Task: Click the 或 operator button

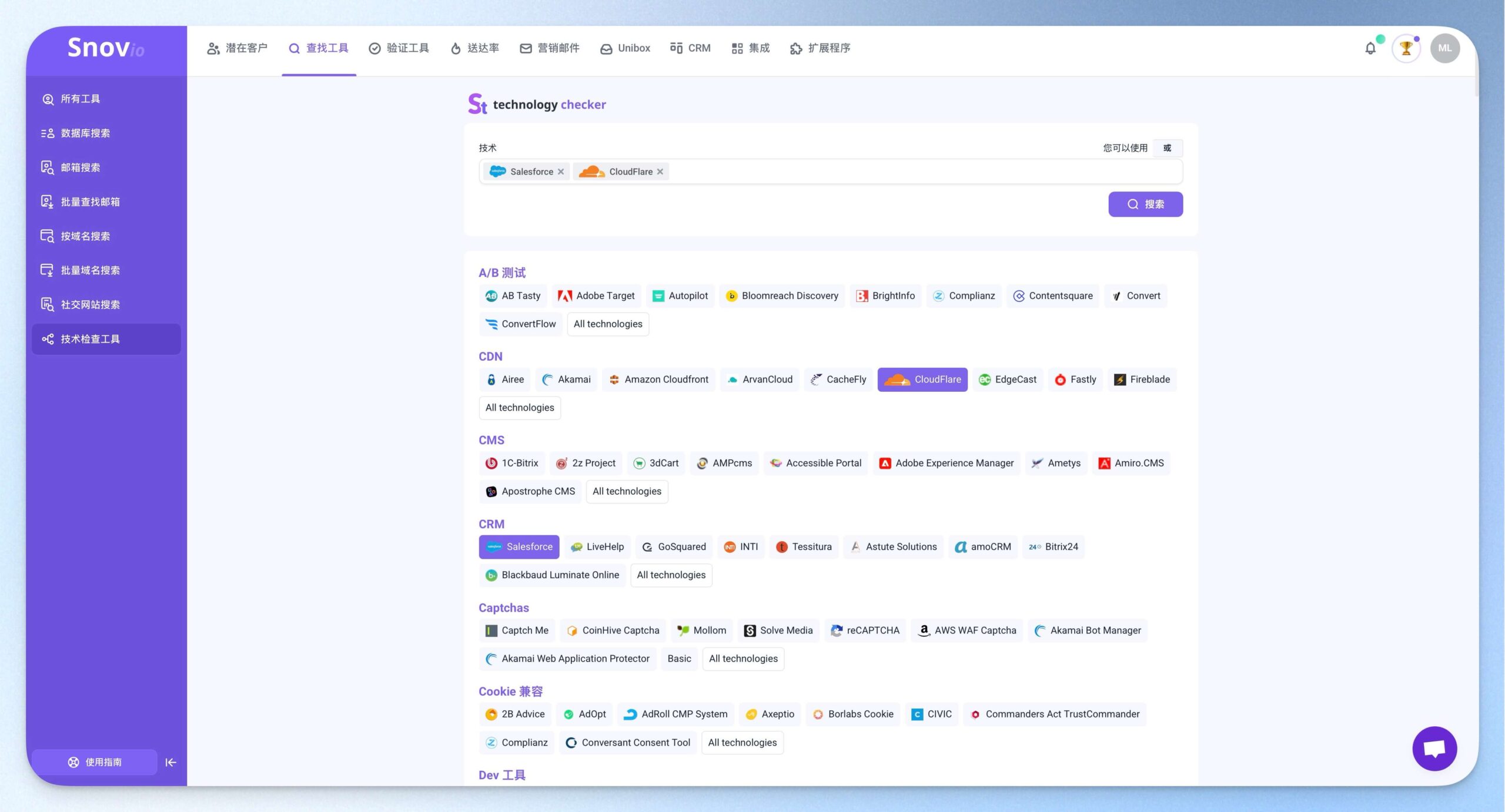Action: coord(1168,148)
